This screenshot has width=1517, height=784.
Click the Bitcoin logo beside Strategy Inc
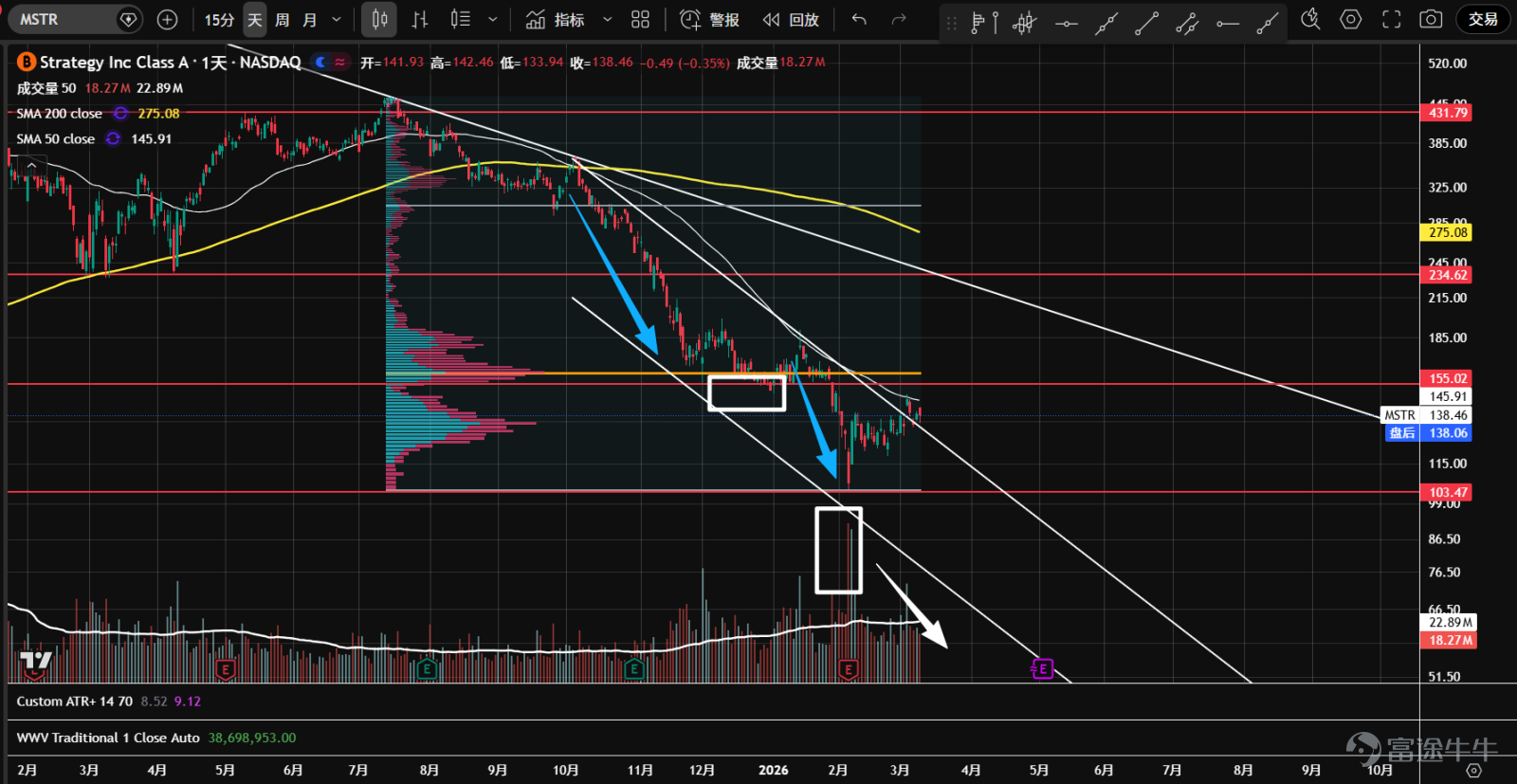tap(27, 62)
